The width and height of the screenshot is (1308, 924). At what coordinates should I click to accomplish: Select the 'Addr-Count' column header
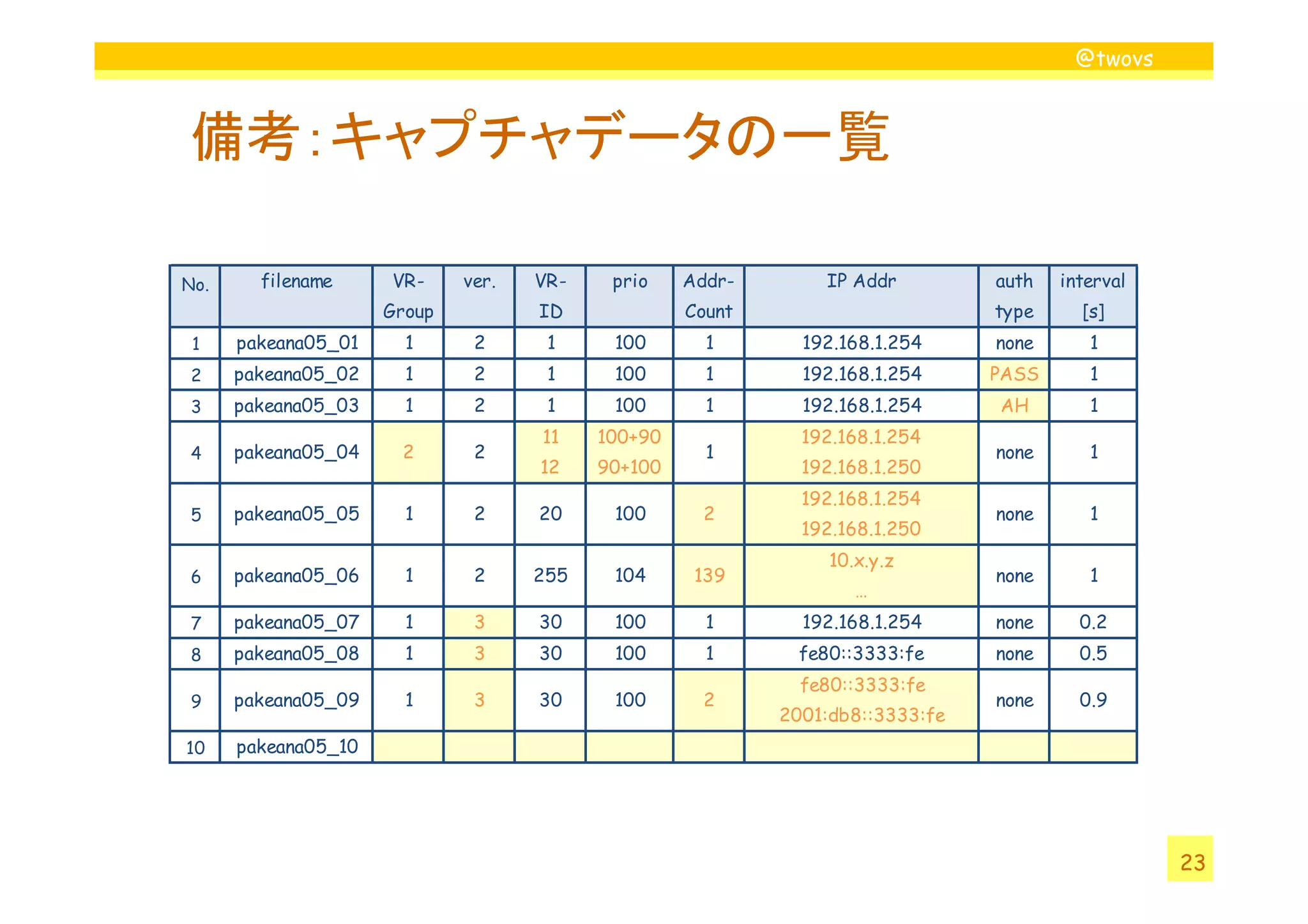tap(709, 296)
